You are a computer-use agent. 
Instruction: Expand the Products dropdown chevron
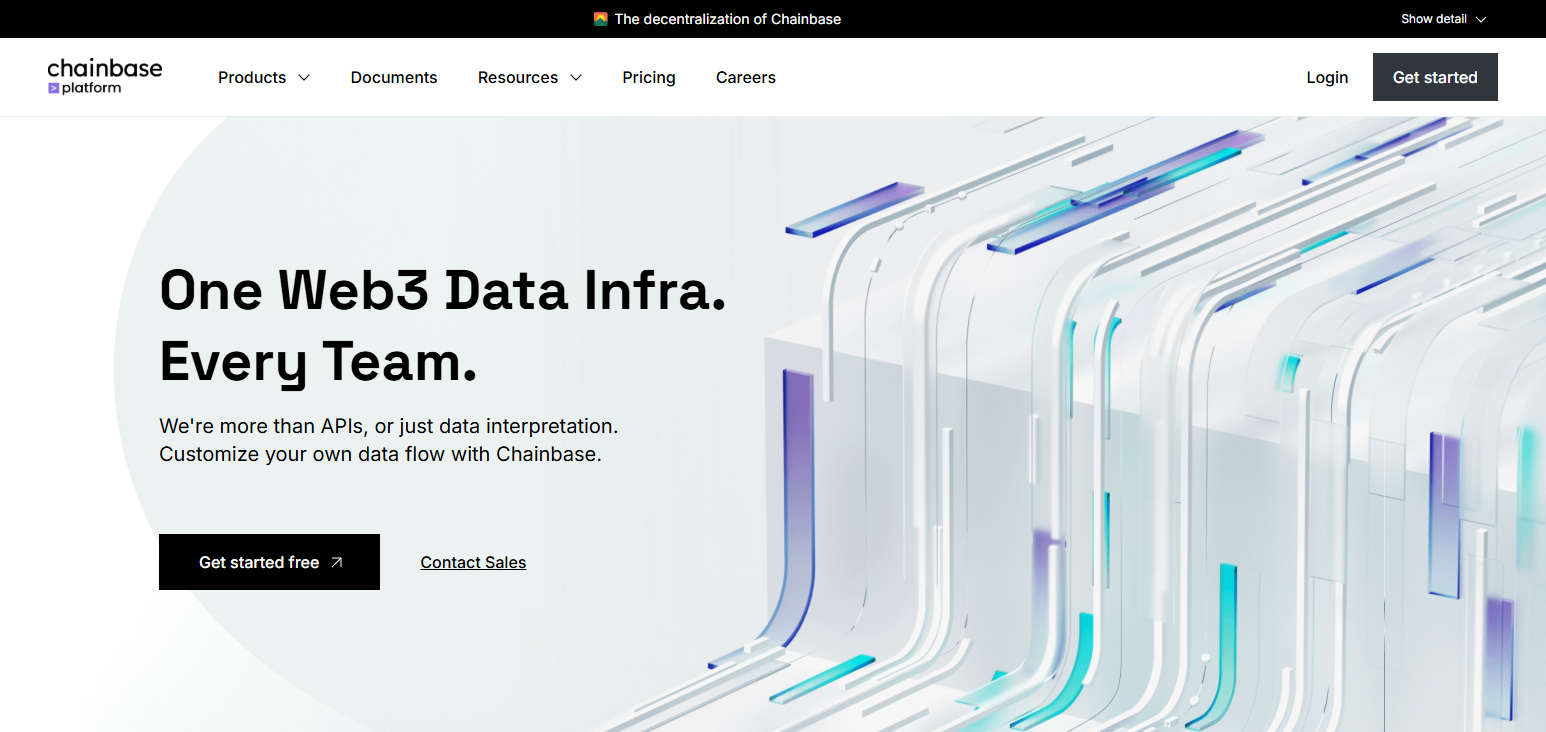304,78
